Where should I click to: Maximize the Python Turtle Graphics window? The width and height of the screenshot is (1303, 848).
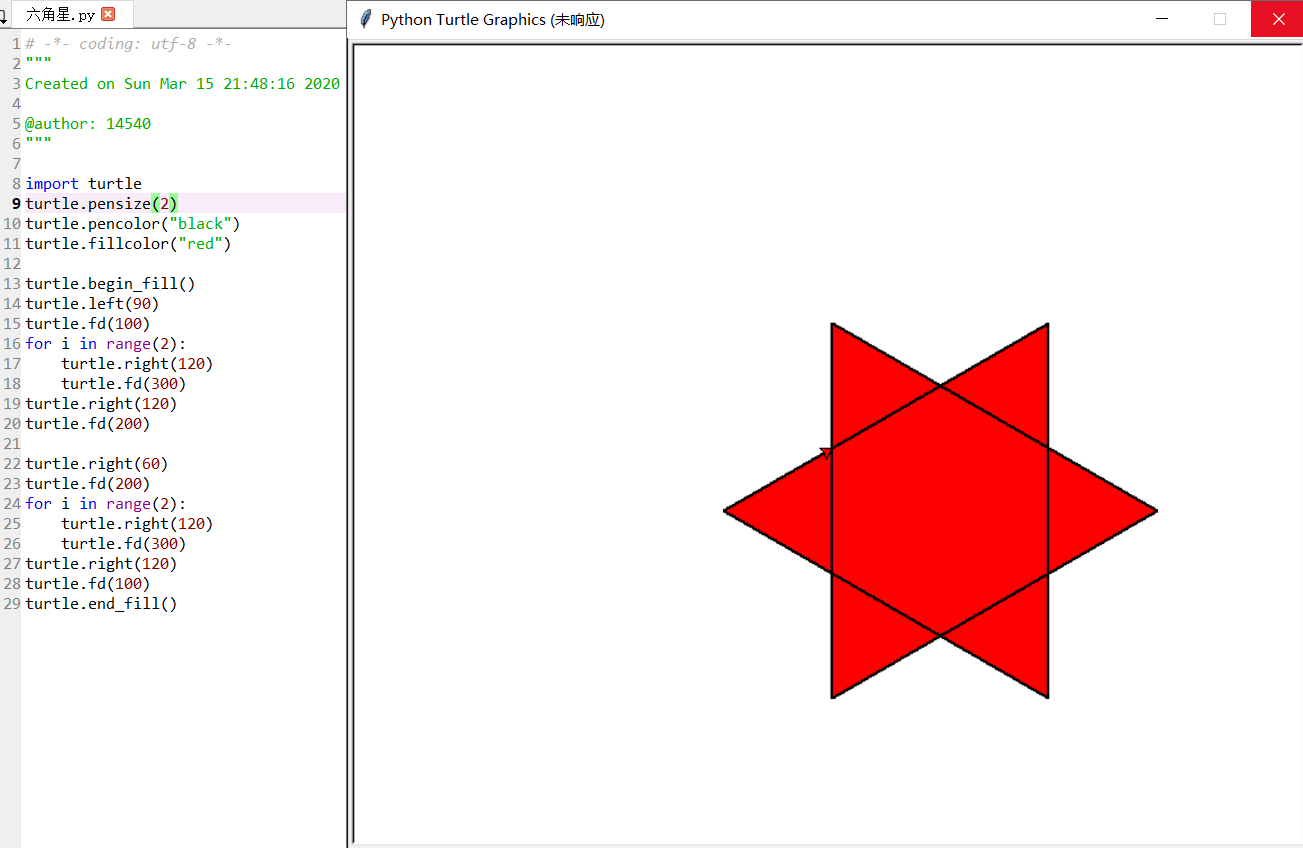pyautogui.click(x=1219, y=19)
